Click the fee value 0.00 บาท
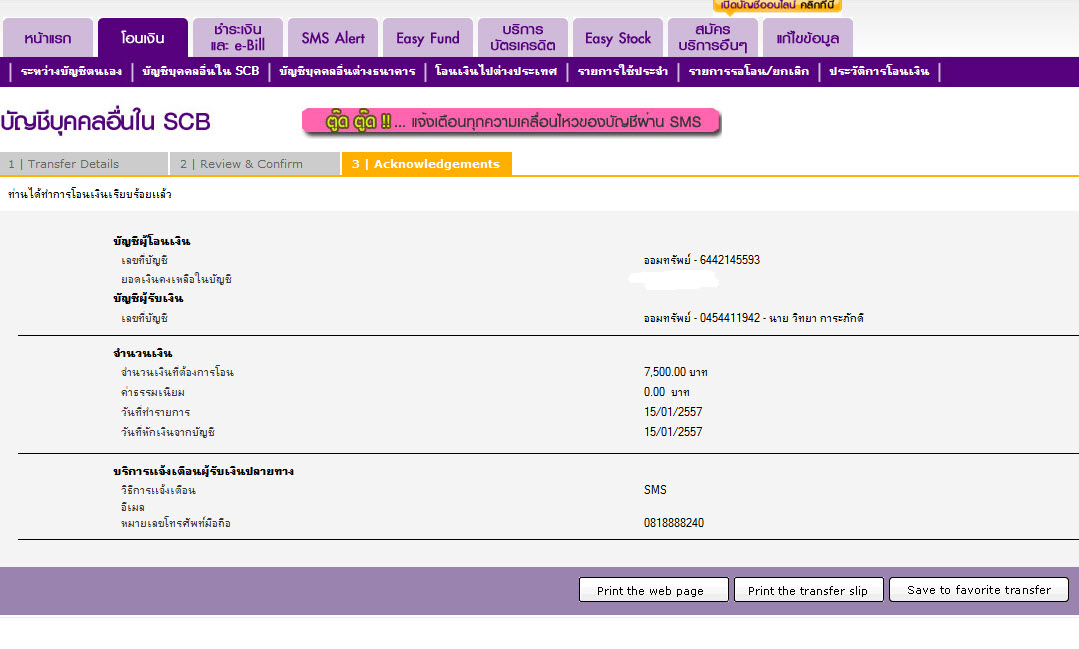 pos(666,392)
